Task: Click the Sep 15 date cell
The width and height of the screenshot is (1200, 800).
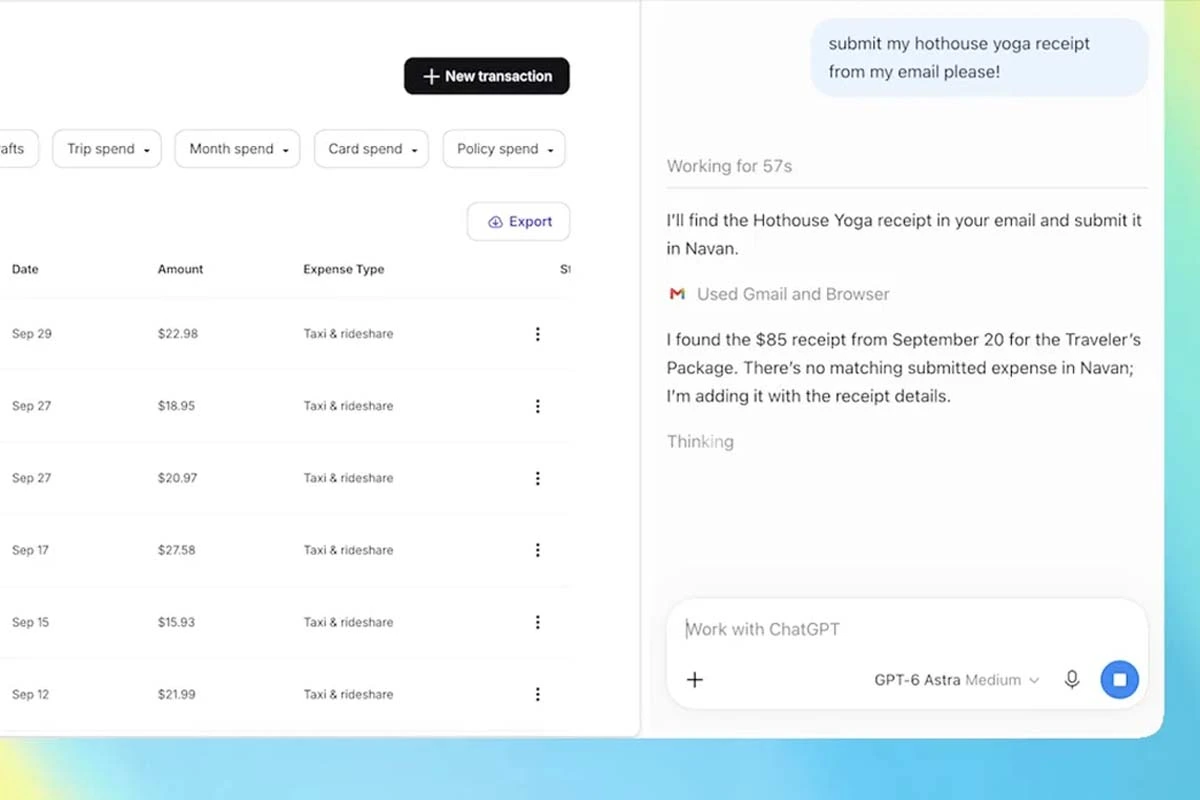Action: tap(30, 622)
